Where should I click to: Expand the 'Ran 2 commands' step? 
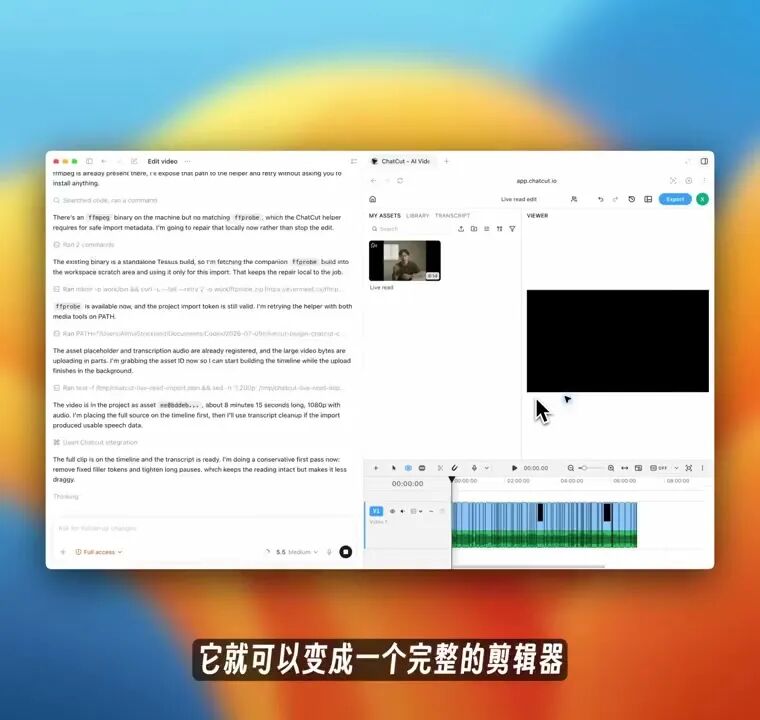[84, 244]
